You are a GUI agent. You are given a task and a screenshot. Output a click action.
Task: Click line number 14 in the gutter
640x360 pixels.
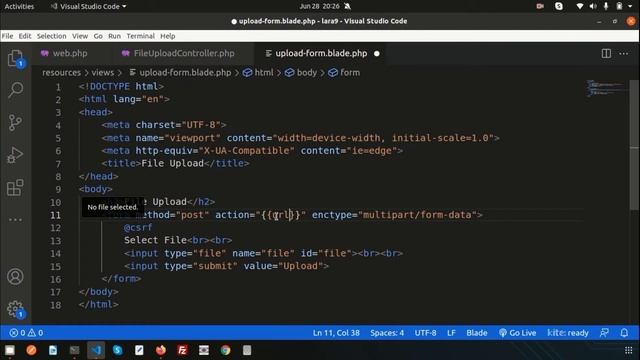click(56, 253)
